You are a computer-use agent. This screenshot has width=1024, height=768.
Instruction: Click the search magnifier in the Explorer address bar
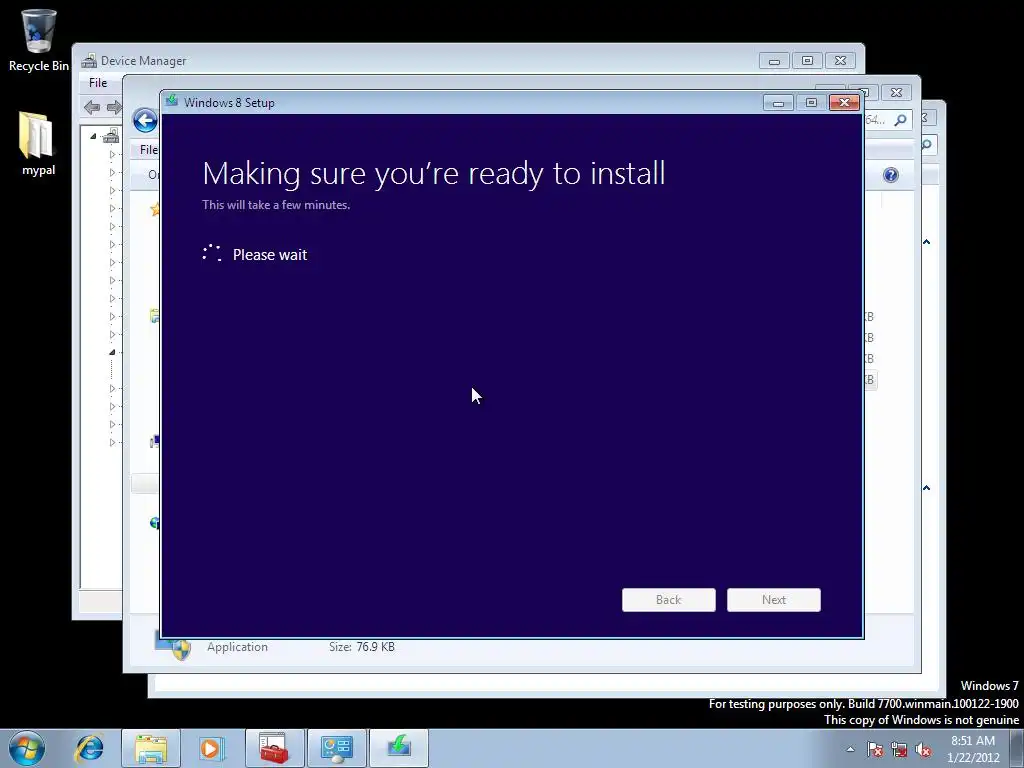click(x=901, y=120)
